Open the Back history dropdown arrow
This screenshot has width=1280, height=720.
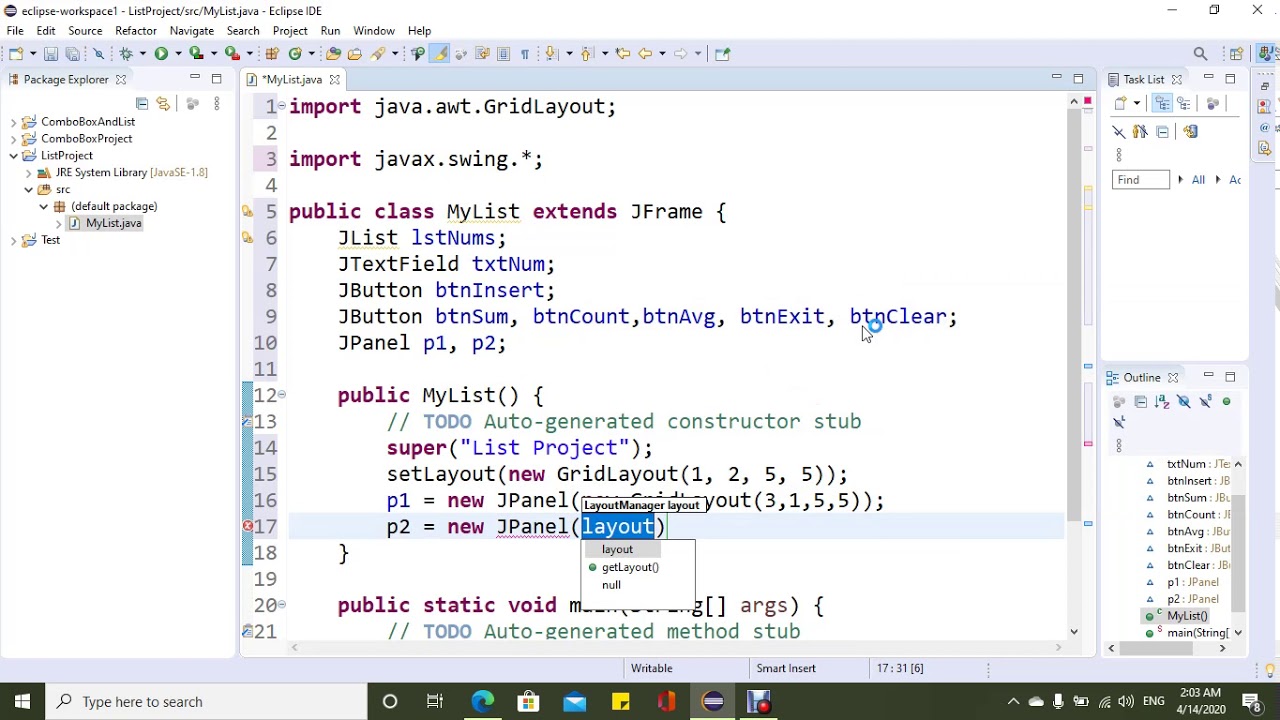[662, 53]
